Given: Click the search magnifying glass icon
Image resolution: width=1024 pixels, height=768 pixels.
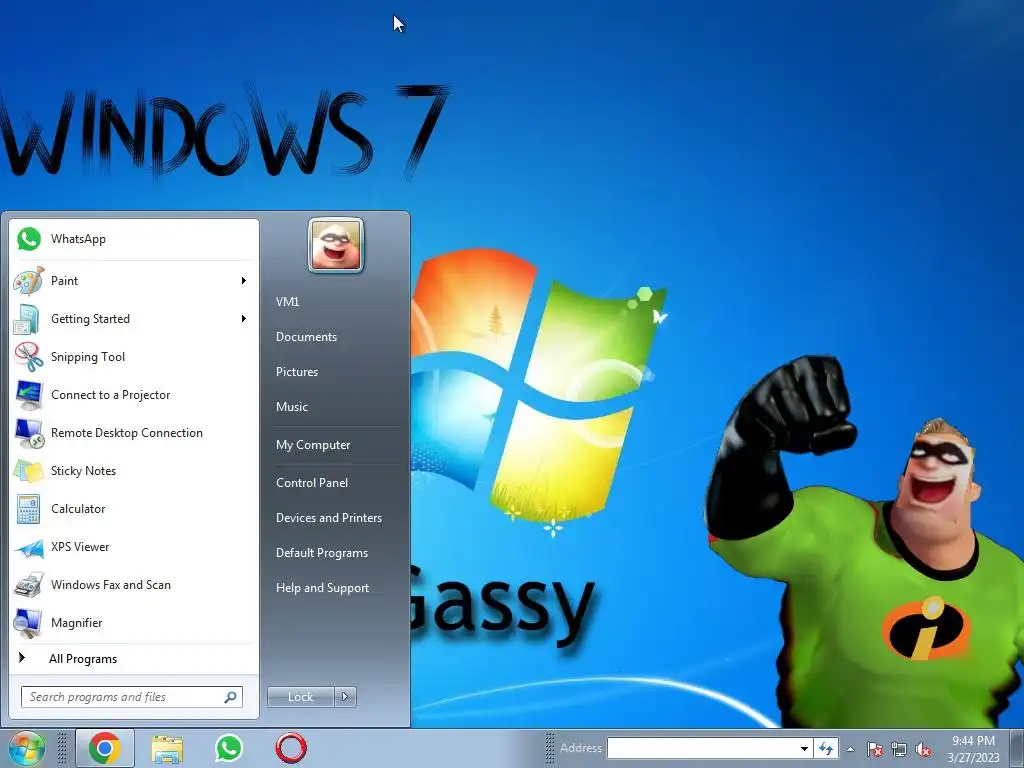Looking at the screenshot, I should pyautogui.click(x=231, y=697).
